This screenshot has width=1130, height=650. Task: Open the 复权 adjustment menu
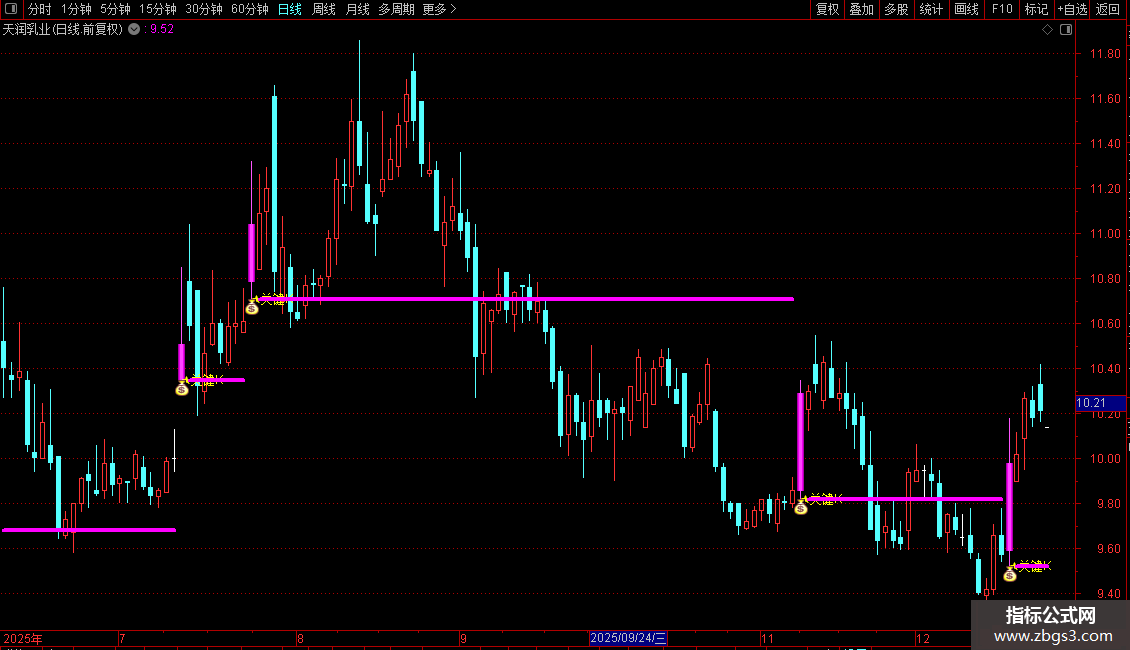pyautogui.click(x=827, y=9)
